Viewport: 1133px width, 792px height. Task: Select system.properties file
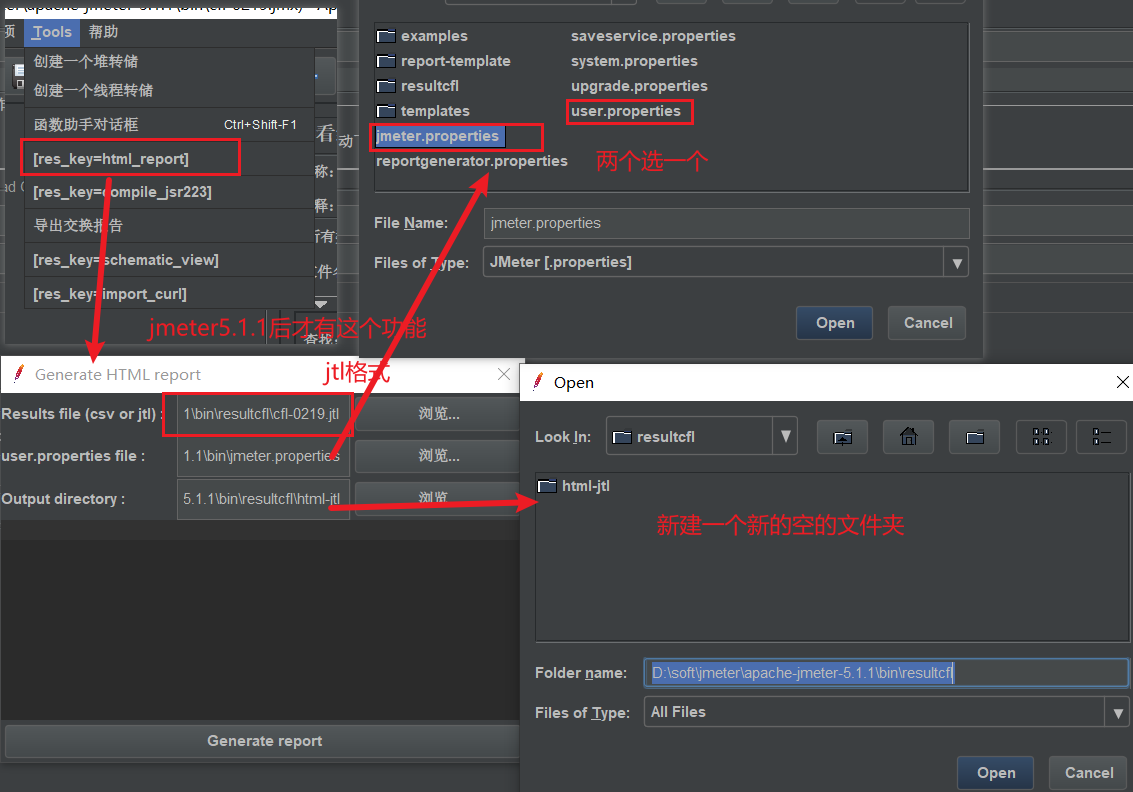pyautogui.click(x=634, y=61)
